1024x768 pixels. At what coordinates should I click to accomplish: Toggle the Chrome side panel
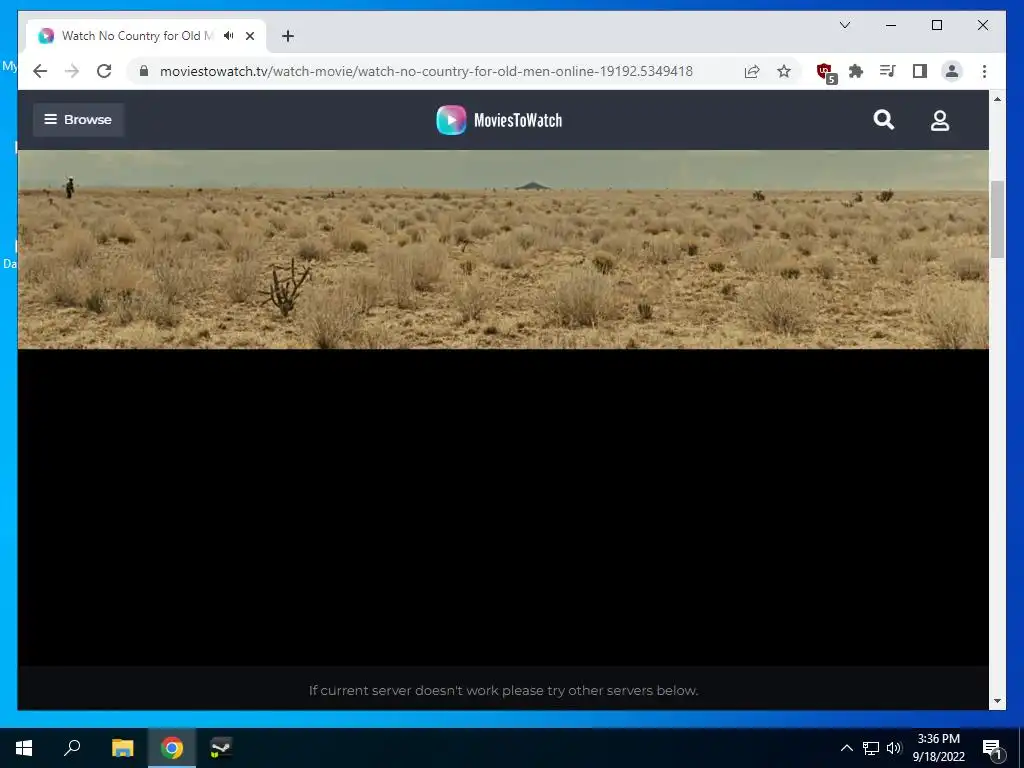pyautogui.click(x=920, y=71)
